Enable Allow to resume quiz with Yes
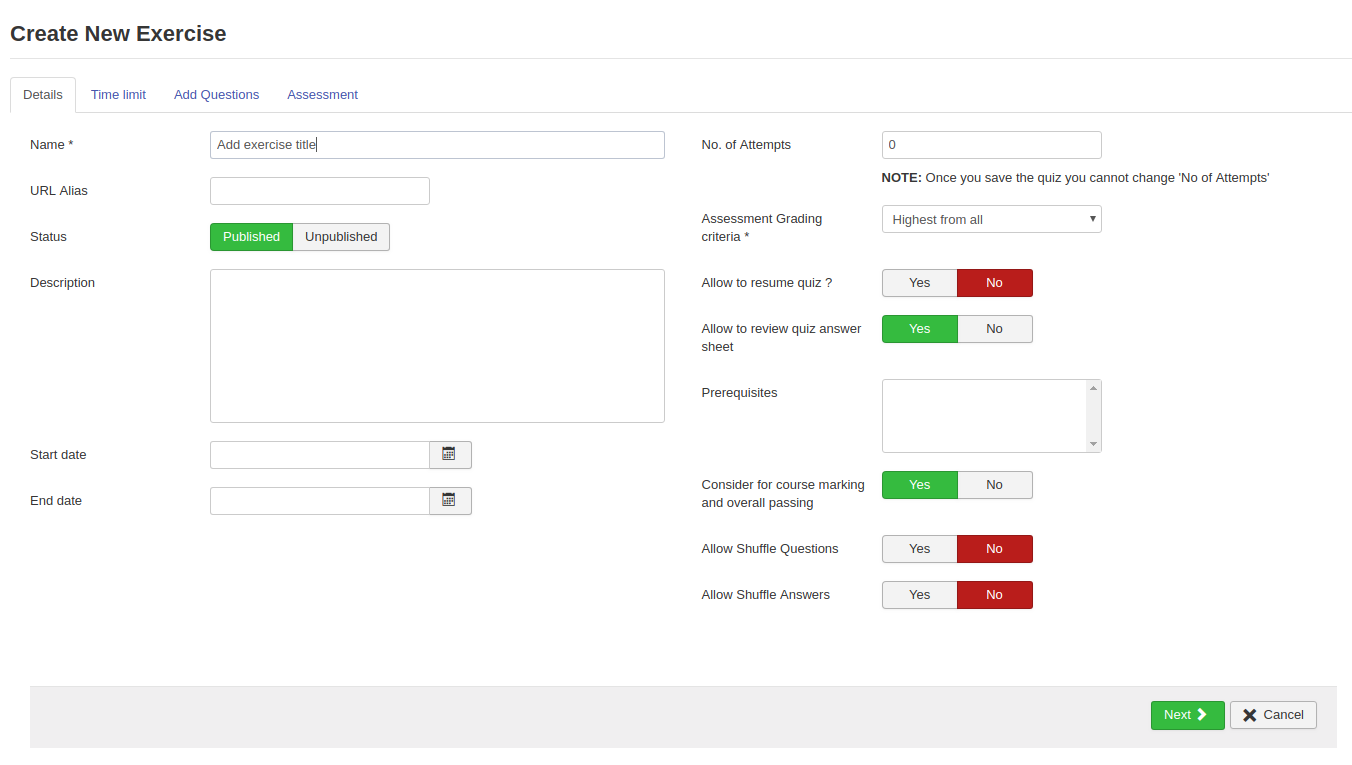Screen dimensions: 1352x765 click(x=919, y=283)
